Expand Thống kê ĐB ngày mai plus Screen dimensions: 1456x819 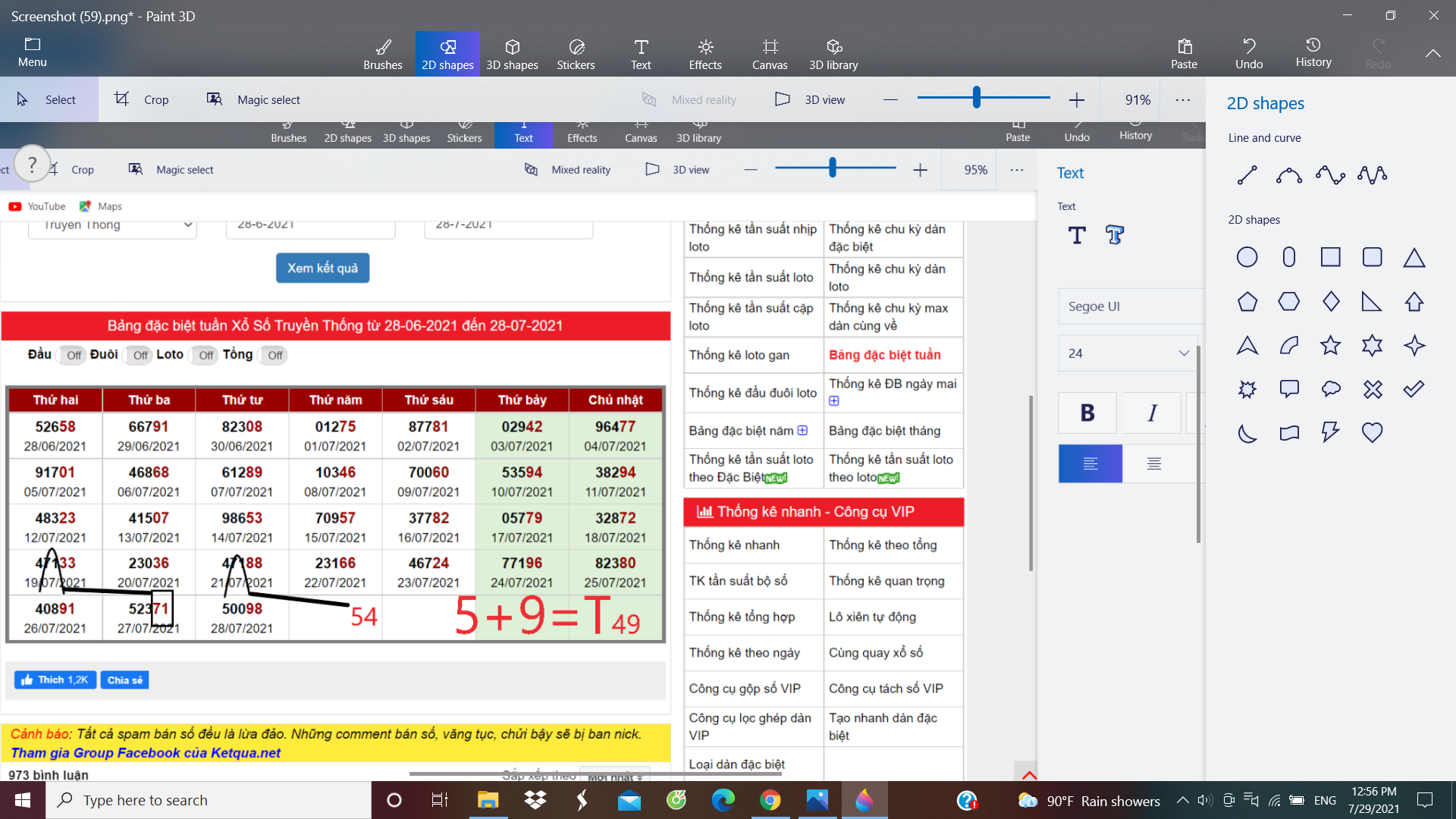pos(834,400)
